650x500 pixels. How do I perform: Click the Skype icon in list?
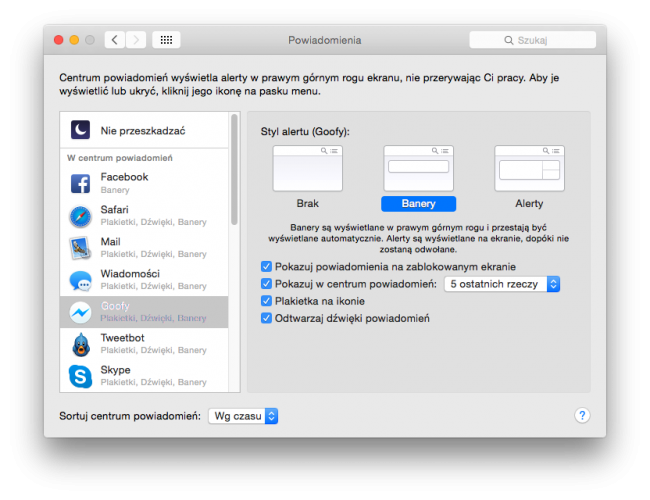(80, 376)
